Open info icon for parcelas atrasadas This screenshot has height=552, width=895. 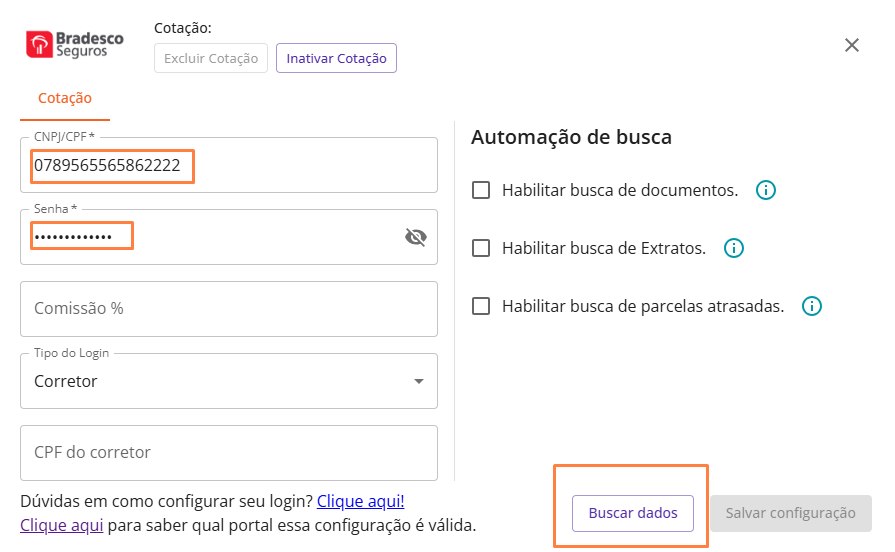(x=812, y=306)
